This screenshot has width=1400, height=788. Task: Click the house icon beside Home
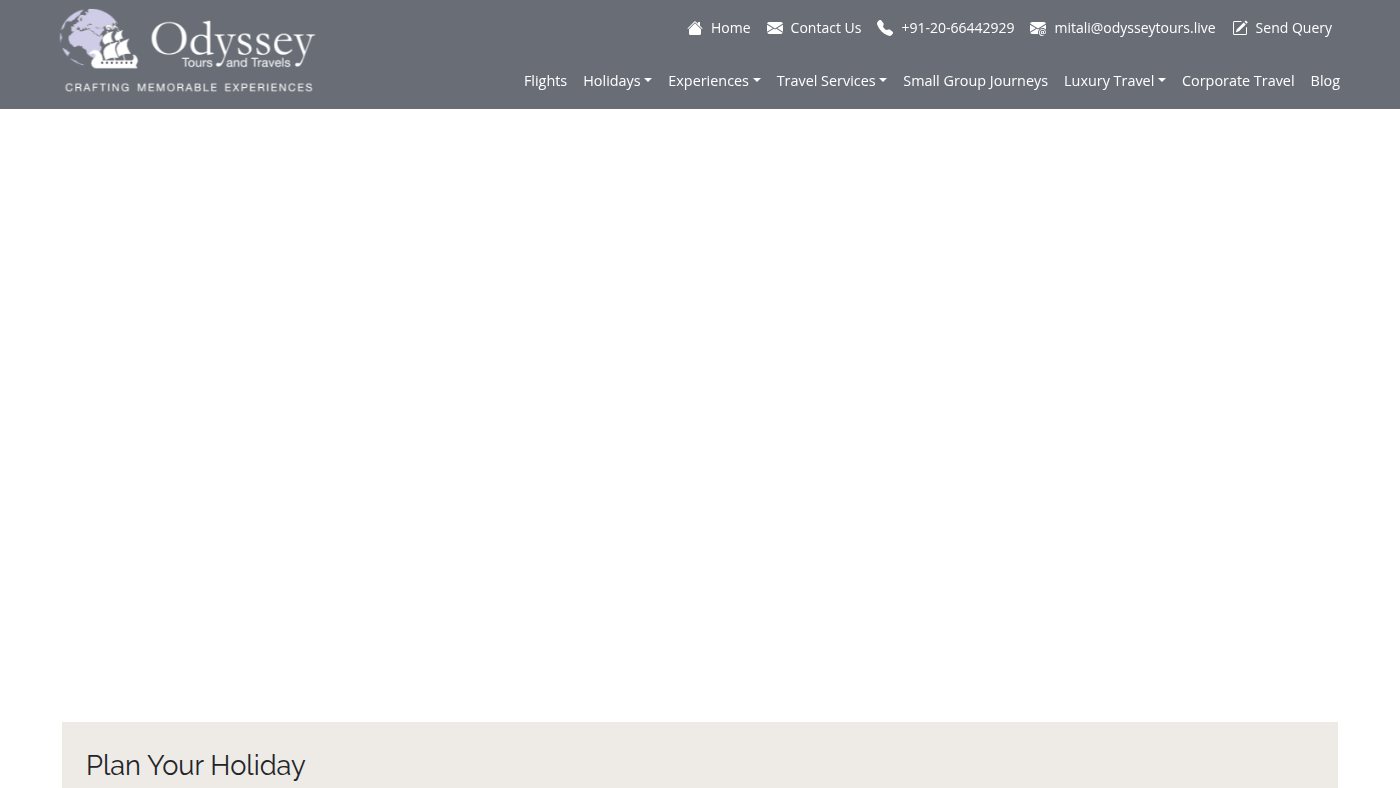[x=695, y=28]
